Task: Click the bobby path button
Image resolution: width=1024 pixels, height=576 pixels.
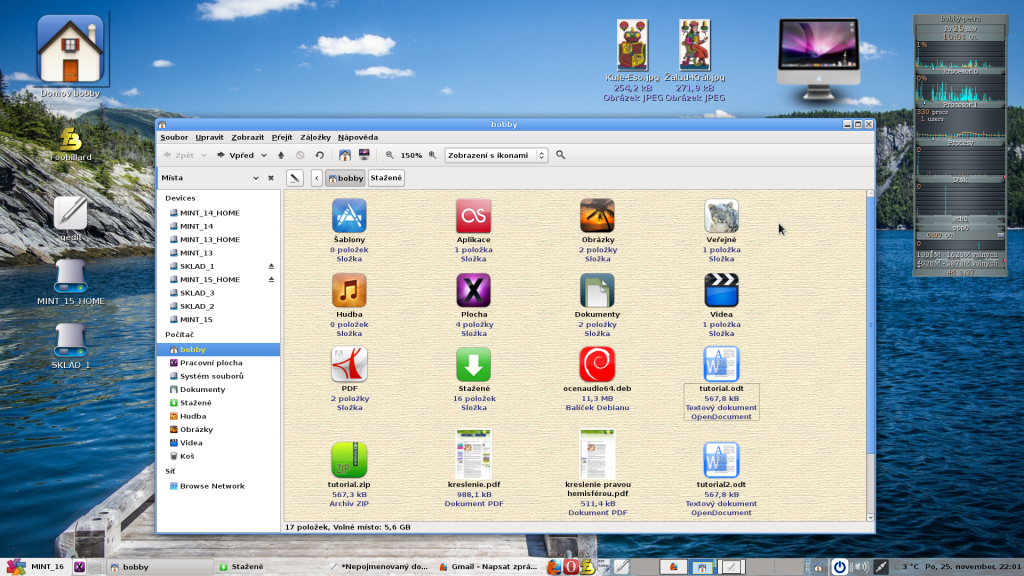Action: pyautogui.click(x=345, y=178)
